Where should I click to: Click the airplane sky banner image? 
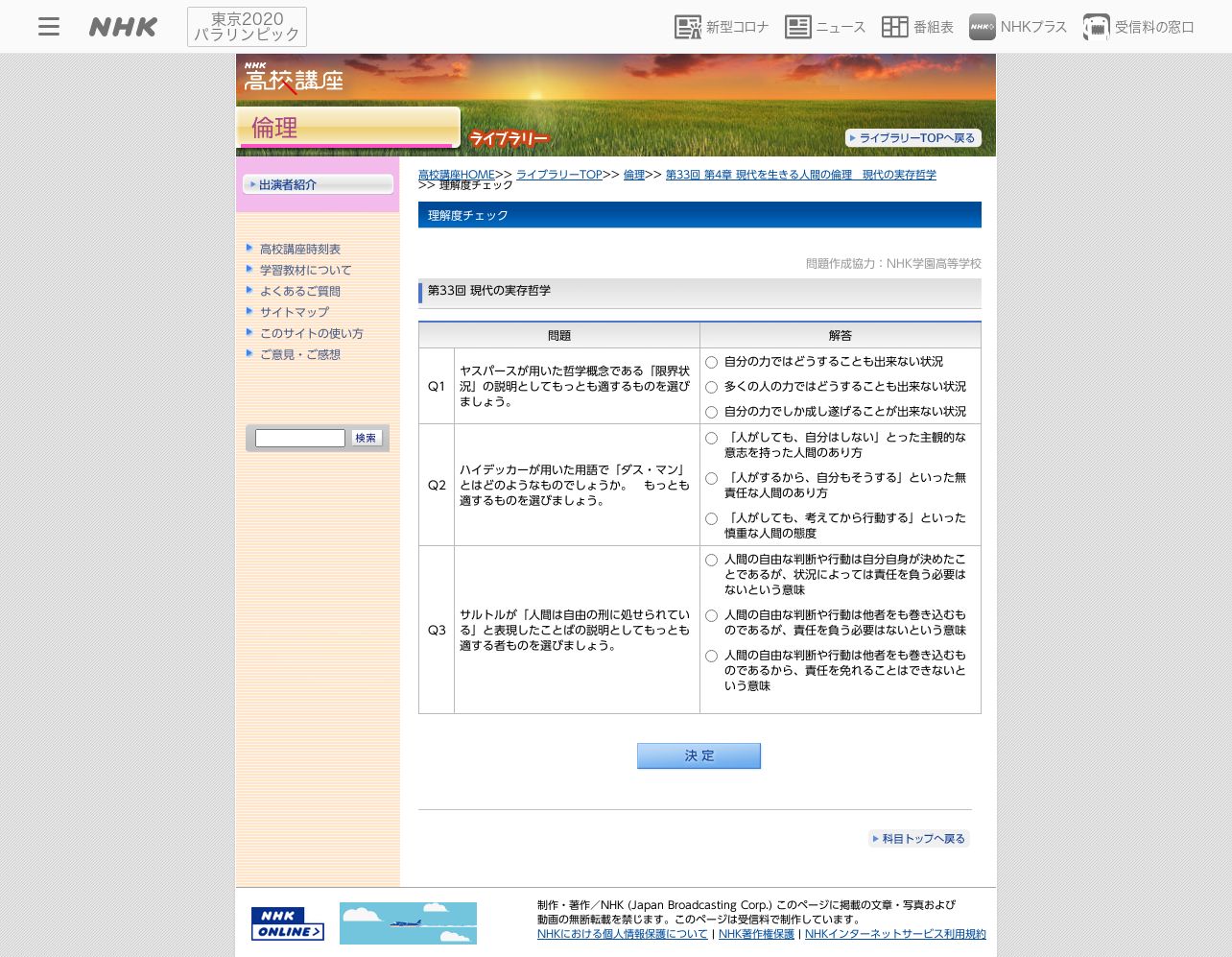[408, 923]
